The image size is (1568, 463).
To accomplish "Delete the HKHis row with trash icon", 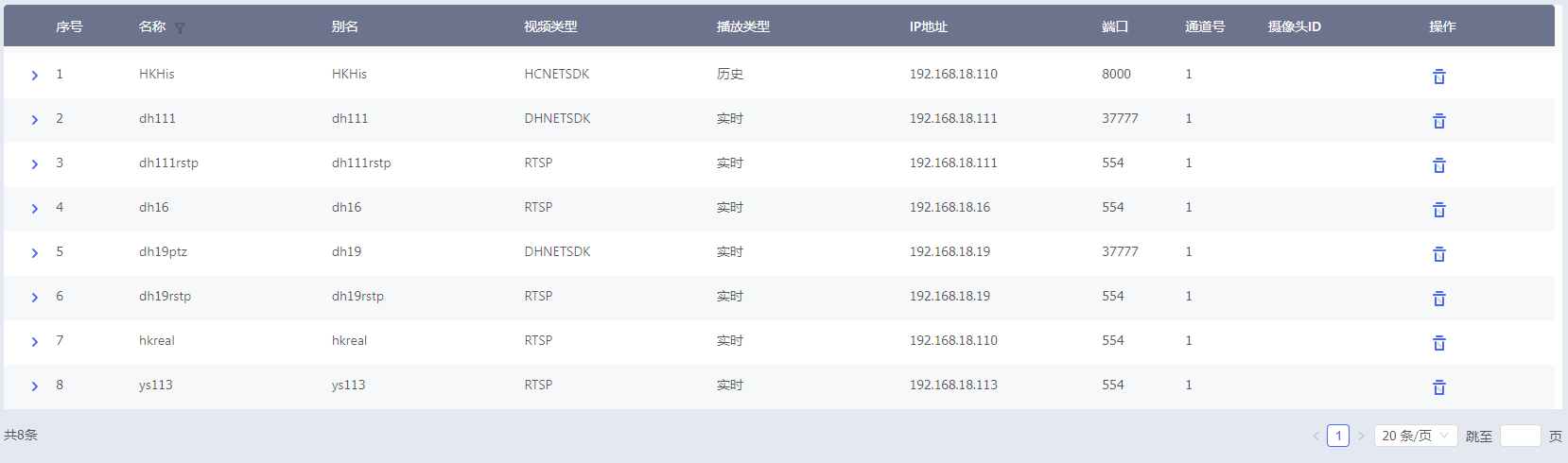I will click(1438, 77).
